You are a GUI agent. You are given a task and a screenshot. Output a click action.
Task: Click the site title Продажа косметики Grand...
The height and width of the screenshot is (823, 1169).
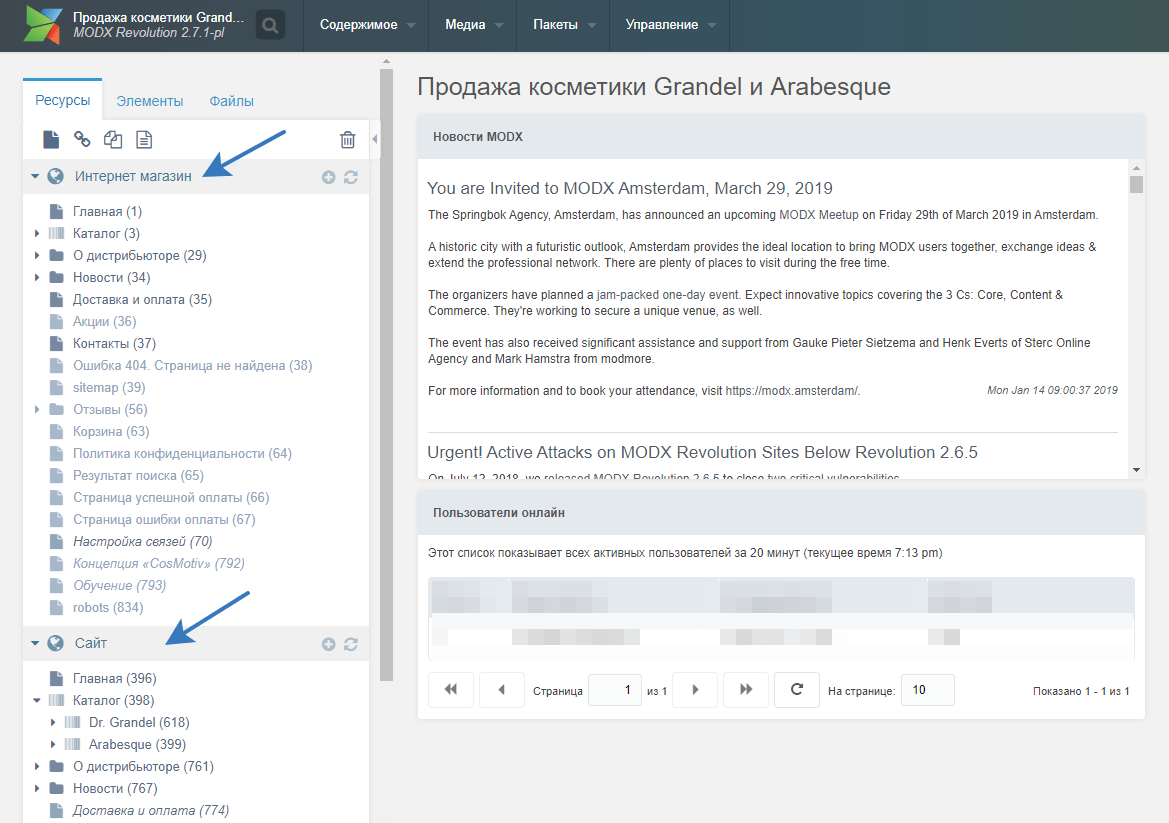pyautogui.click(x=158, y=16)
